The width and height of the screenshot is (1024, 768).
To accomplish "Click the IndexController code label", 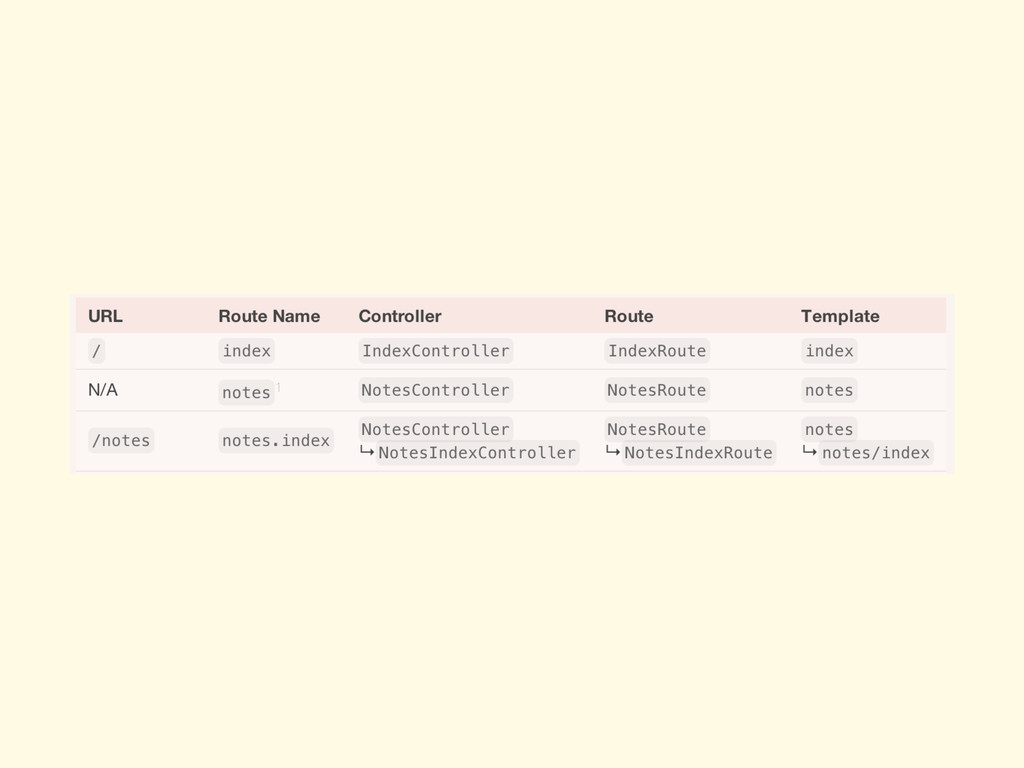I will pyautogui.click(x=435, y=351).
